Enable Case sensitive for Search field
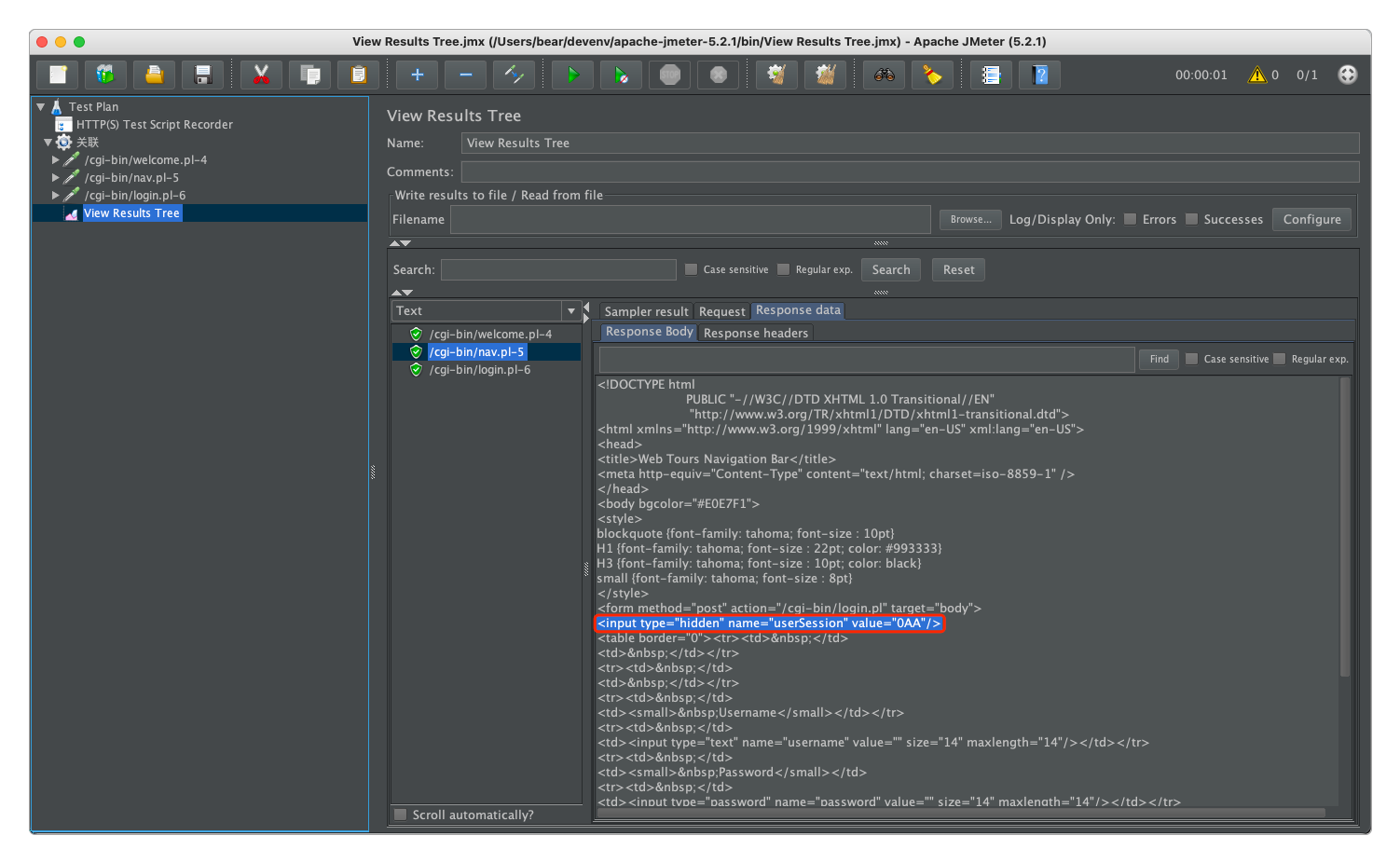 click(691, 269)
